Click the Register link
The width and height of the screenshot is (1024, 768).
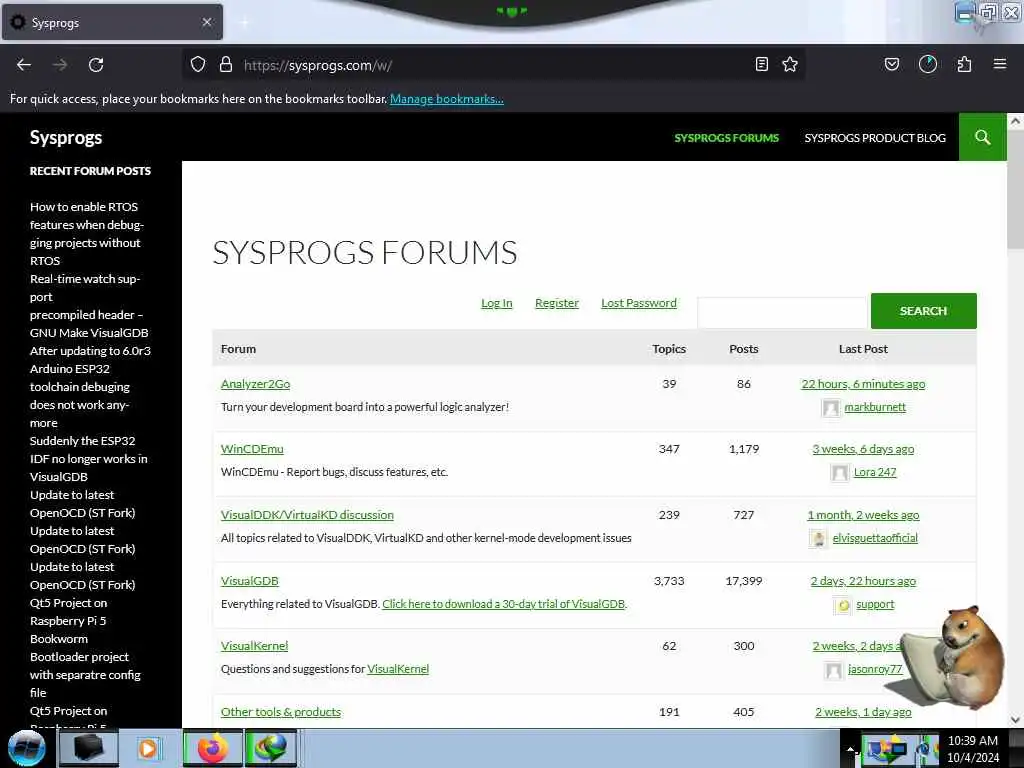pyautogui.click(x=556, y=303)
